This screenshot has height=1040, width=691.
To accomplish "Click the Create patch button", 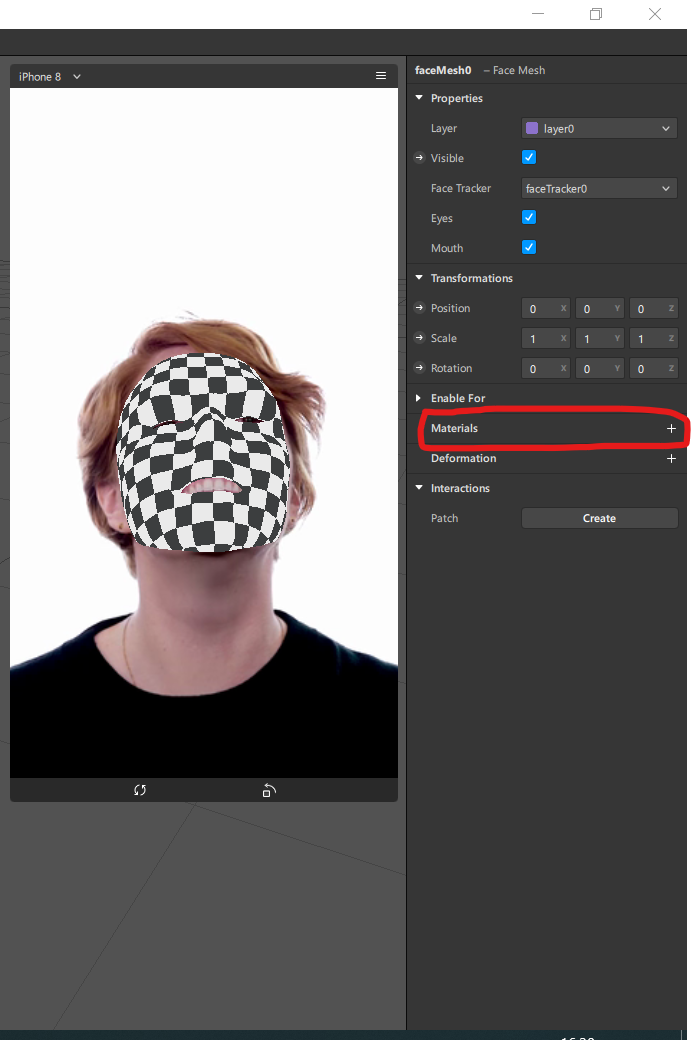I will coord(599,518).
